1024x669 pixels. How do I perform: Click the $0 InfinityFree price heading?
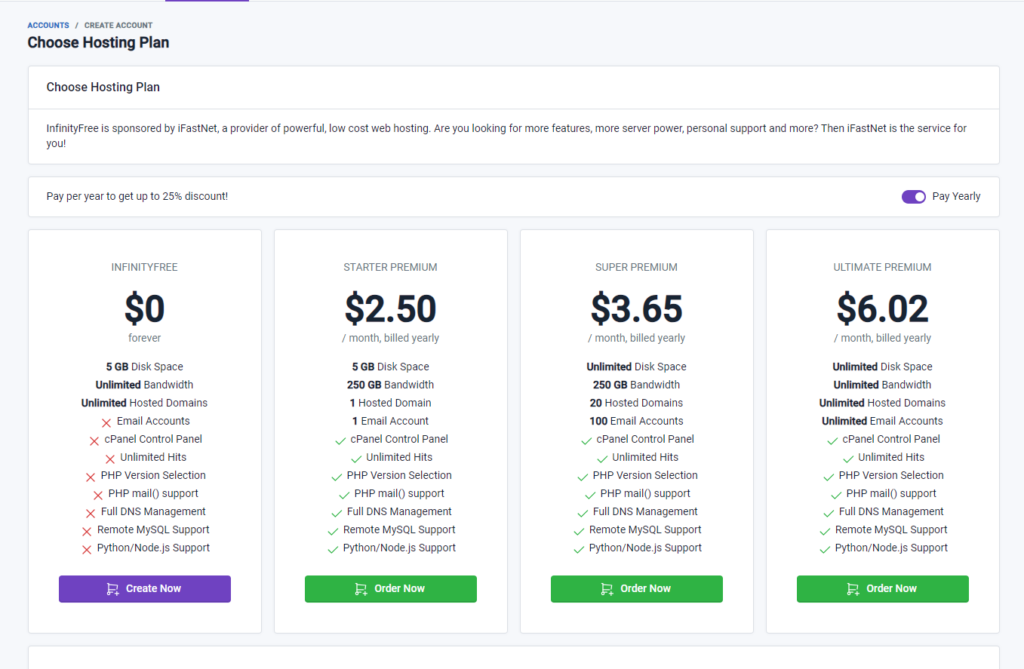tap(144, 308)
